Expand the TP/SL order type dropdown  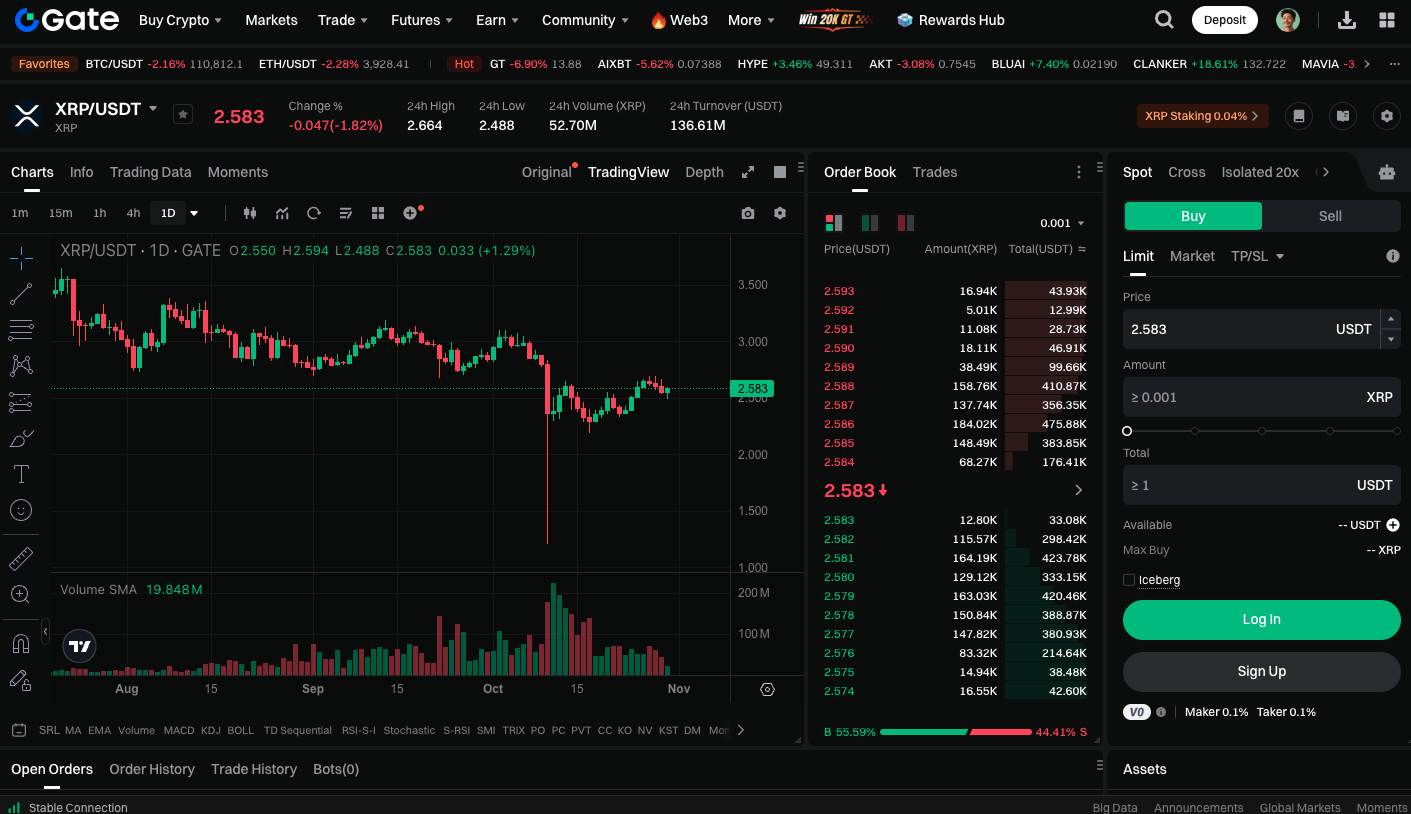tap(1257, 256)
